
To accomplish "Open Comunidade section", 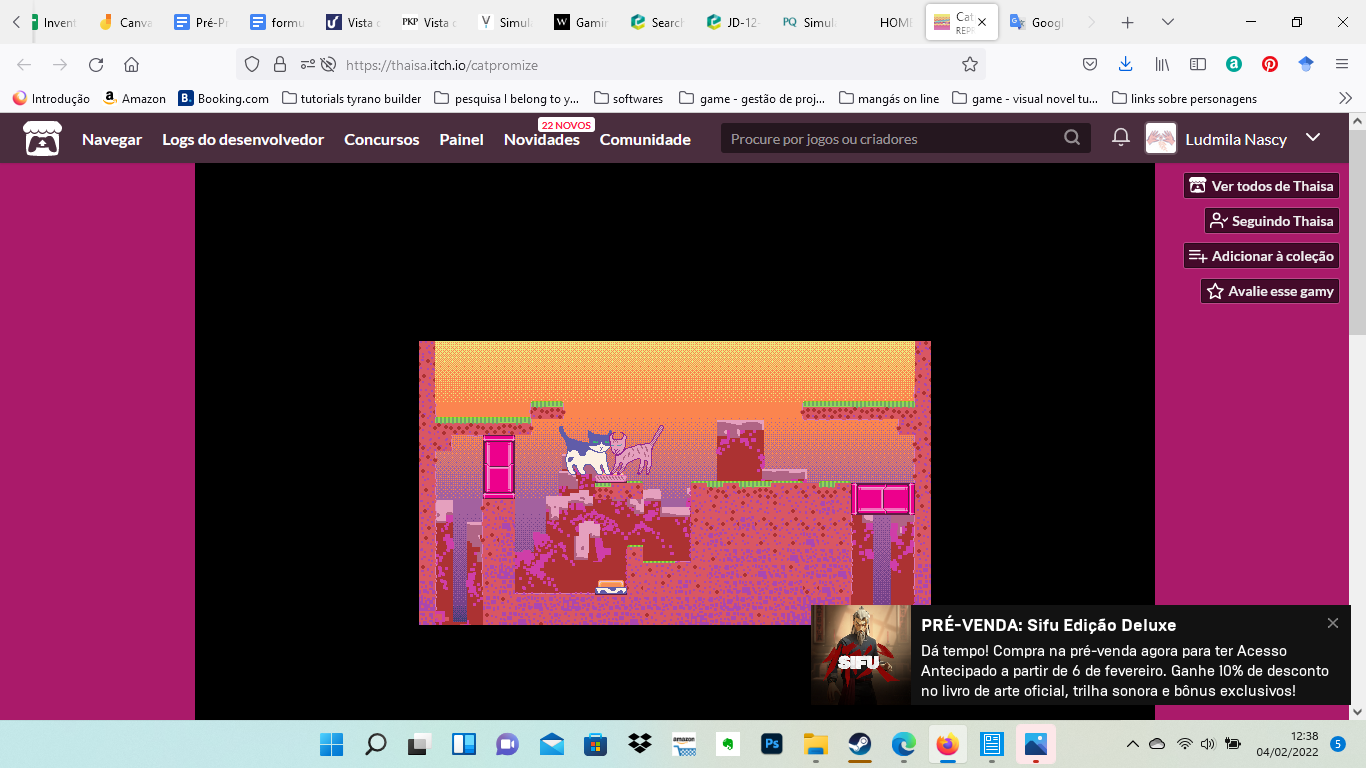I will tap(645, 139).
